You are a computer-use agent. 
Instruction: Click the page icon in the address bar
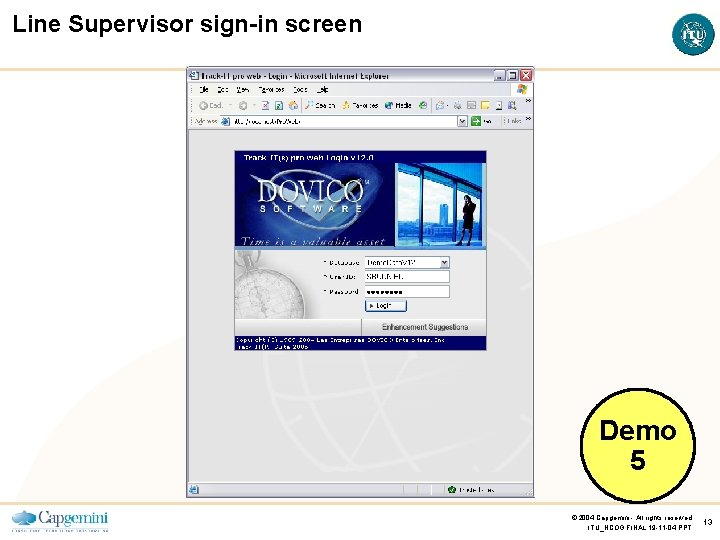click(225, 121)
